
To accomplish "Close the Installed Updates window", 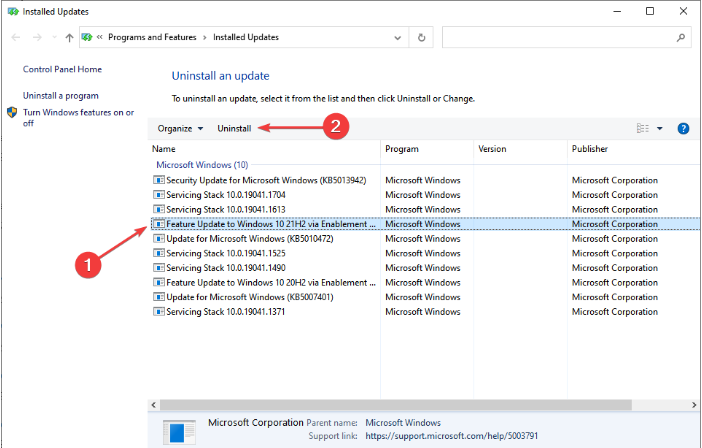I will click(683, 11).
